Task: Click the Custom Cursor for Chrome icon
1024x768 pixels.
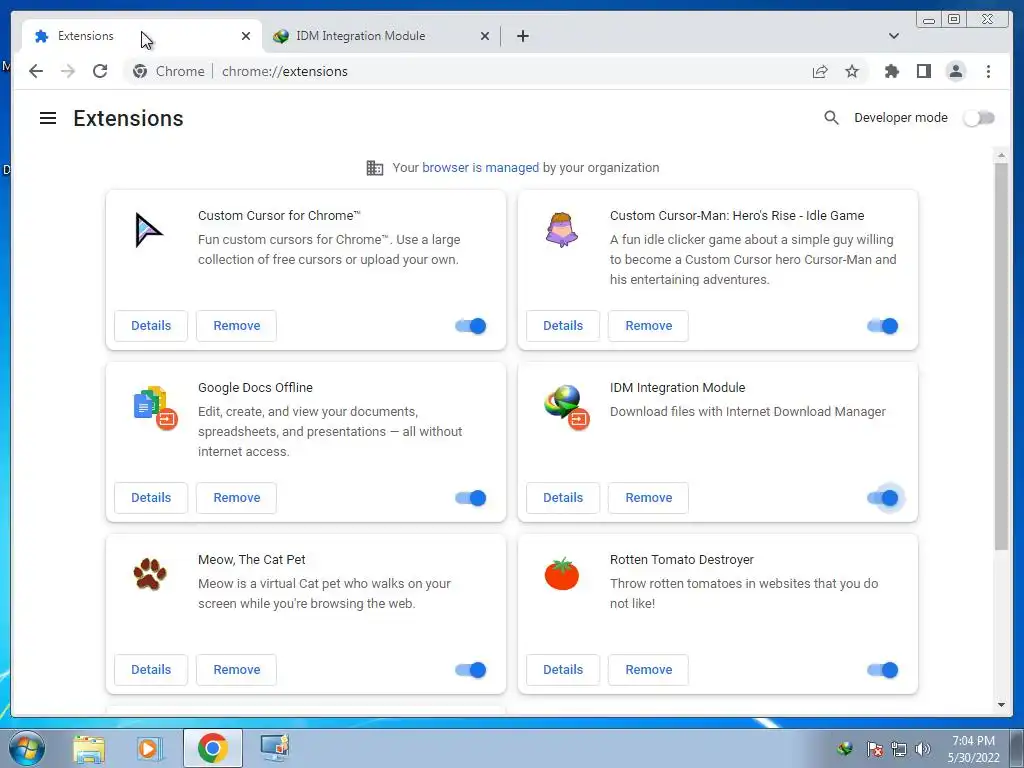Action: [x=148, y=230]
